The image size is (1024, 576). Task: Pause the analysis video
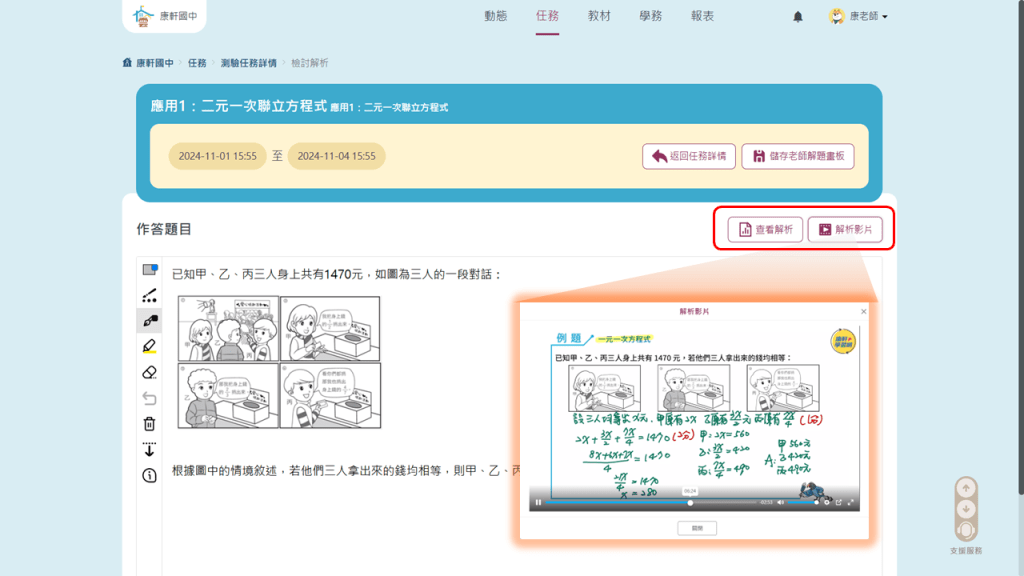coord(538,502)
